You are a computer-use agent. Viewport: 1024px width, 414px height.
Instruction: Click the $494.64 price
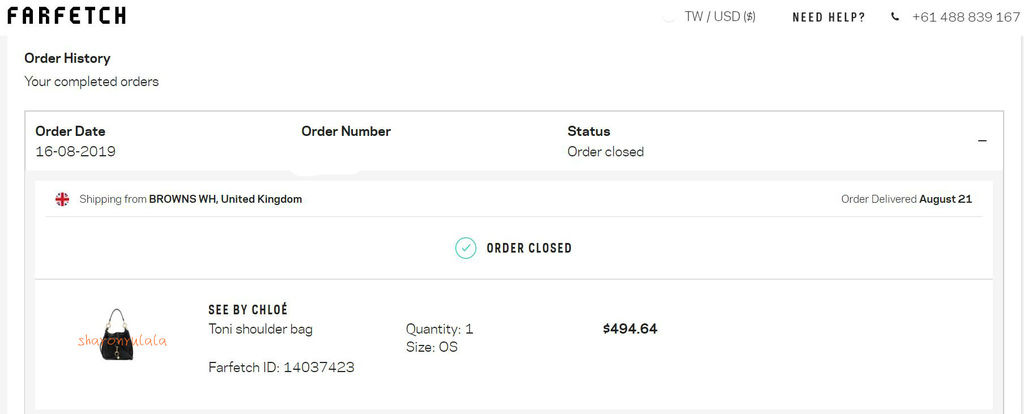coord(630,328)
